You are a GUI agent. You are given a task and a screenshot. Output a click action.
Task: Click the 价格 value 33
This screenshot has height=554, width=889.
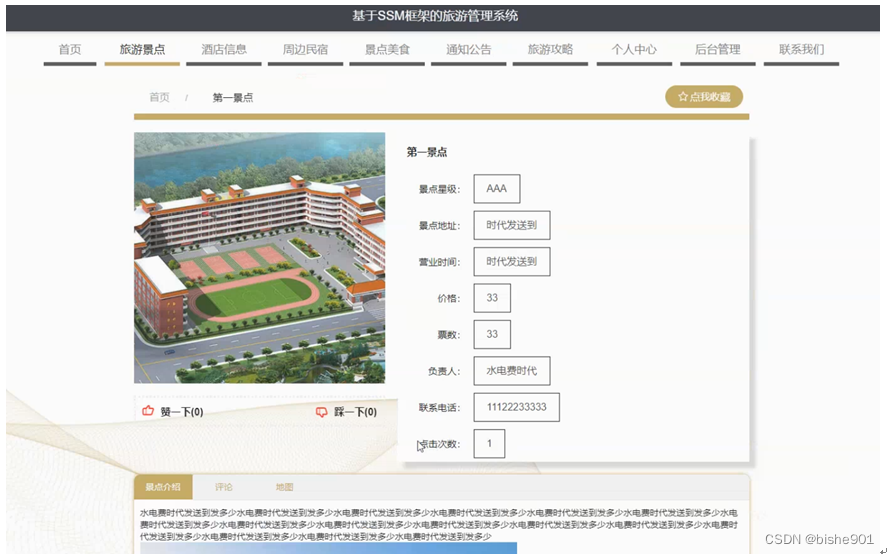492,298
